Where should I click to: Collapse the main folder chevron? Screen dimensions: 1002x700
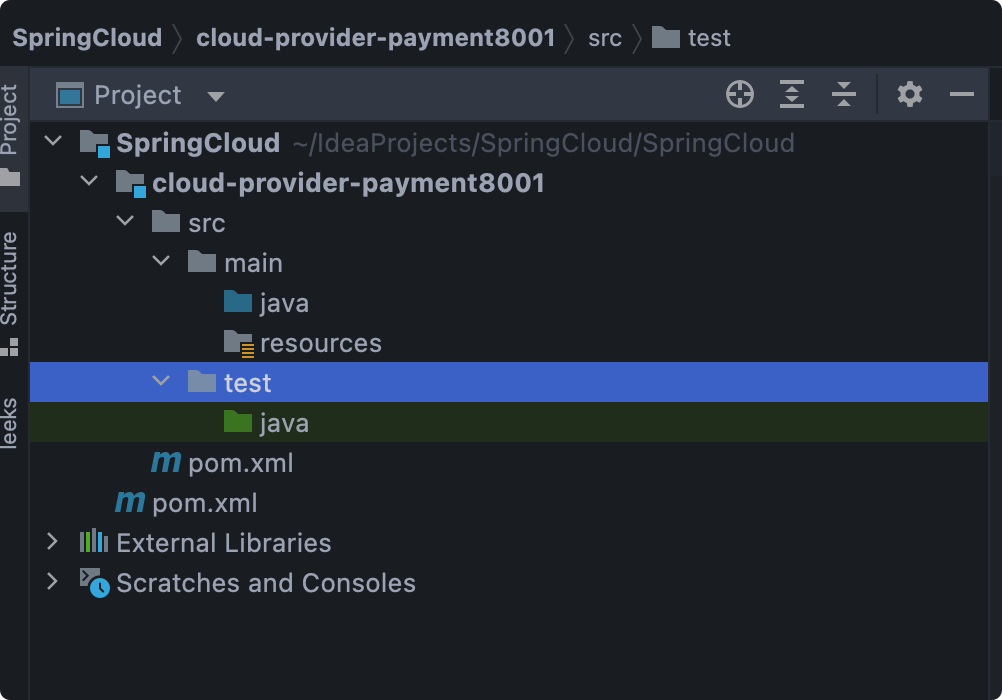pos(161,262)
